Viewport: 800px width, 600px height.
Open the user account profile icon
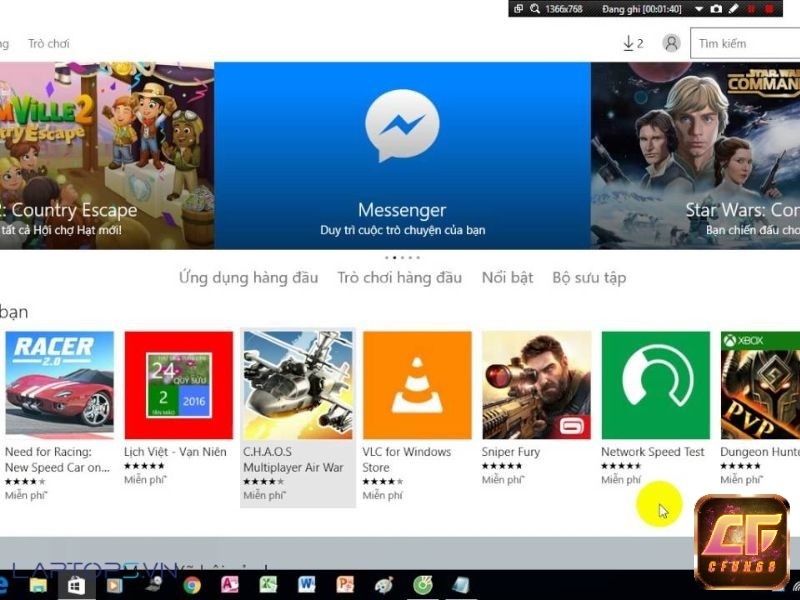pyautogui.click(x=670, y=43)
